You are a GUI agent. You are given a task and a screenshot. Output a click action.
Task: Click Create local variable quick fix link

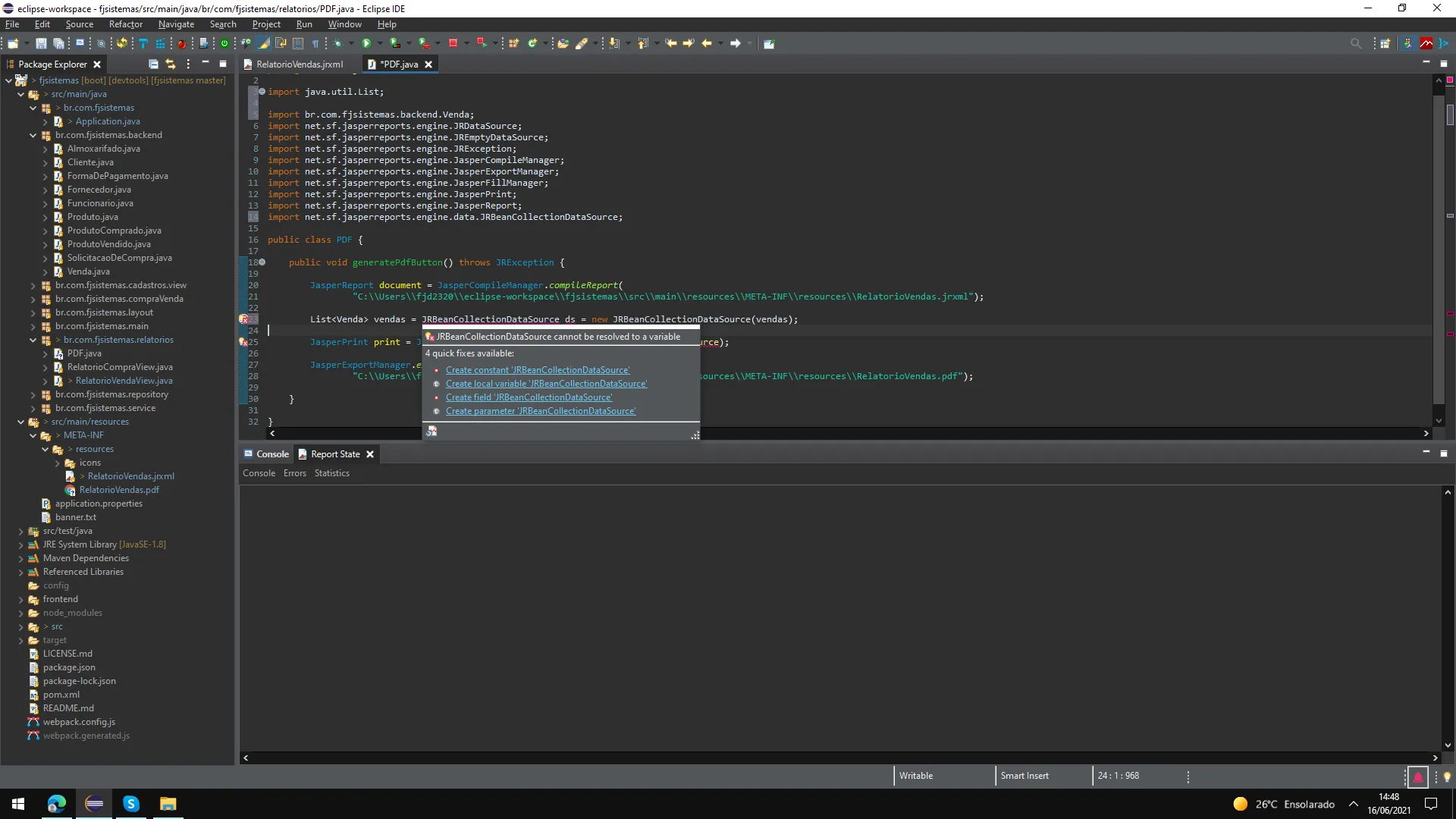pos(546,384)
